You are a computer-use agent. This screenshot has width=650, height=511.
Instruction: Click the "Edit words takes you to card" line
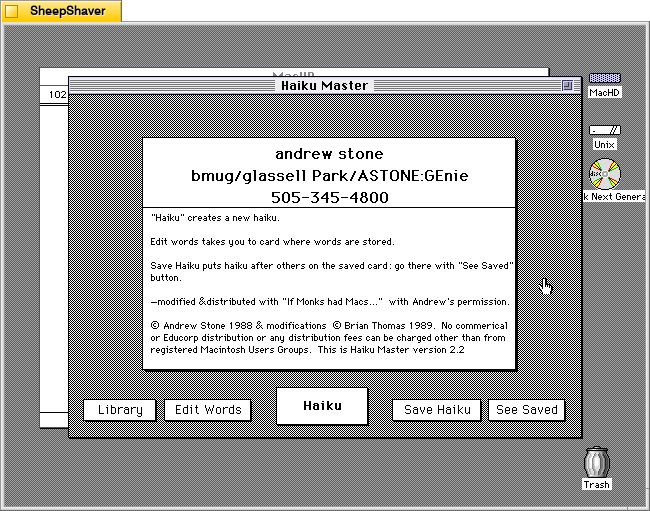click(272, 242)
